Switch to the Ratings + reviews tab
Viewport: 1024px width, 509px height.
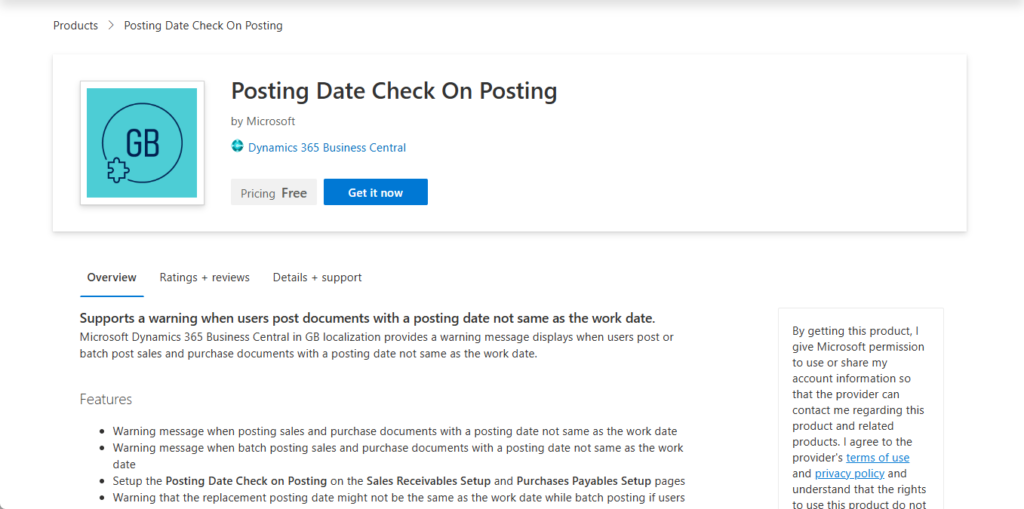204,277
